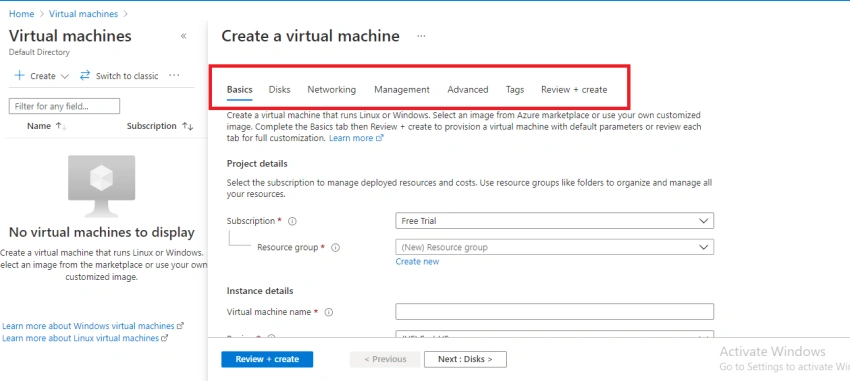
Task: Open the Networking tab
Action: coord(332,89)
